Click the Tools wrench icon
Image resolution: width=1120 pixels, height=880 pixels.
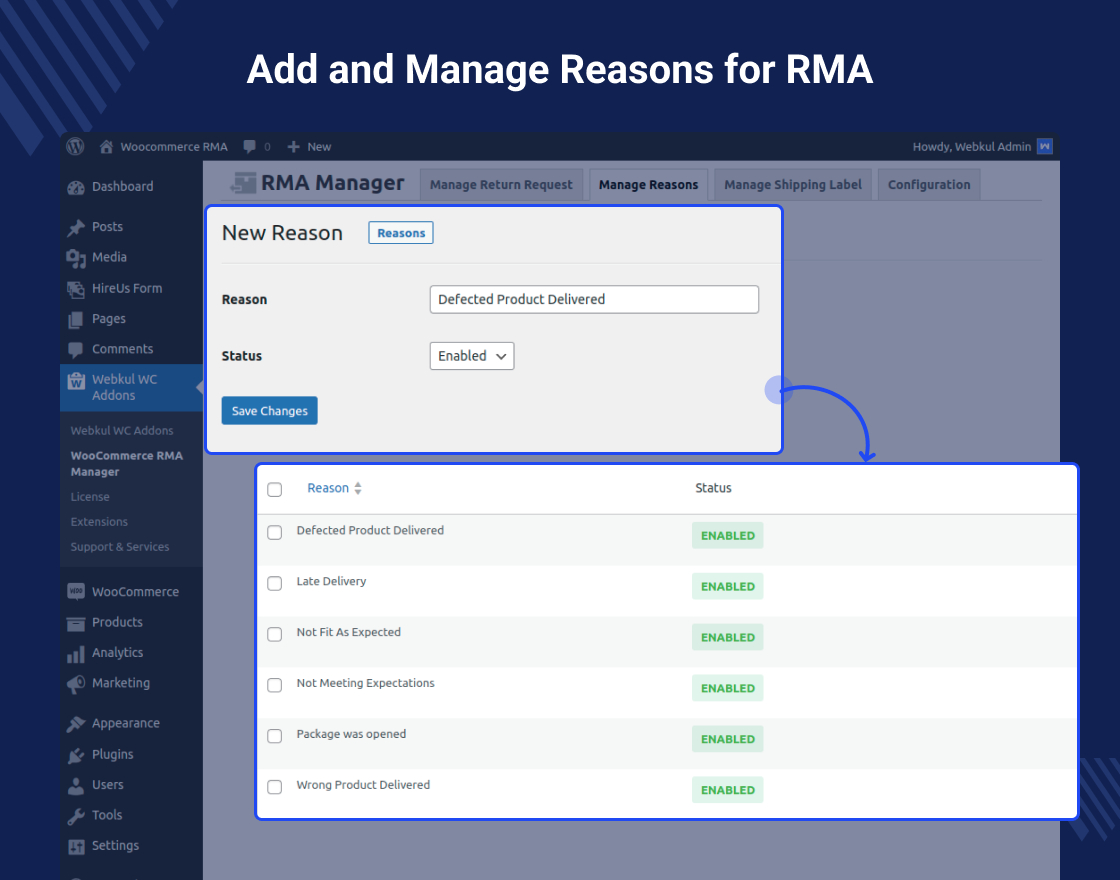tap(76, 816)
